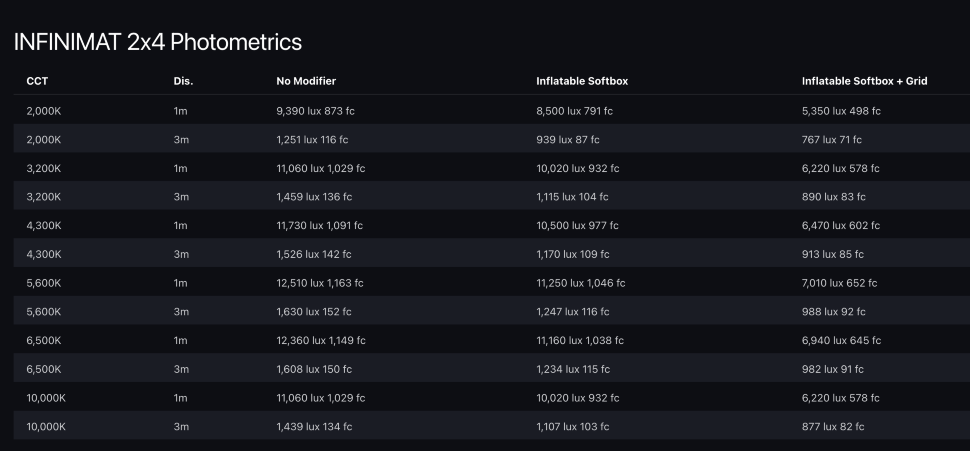The image size is (970, 451).
Task: Select the 8,500 lux 791 fc value
Action: [x=575, y=111]
